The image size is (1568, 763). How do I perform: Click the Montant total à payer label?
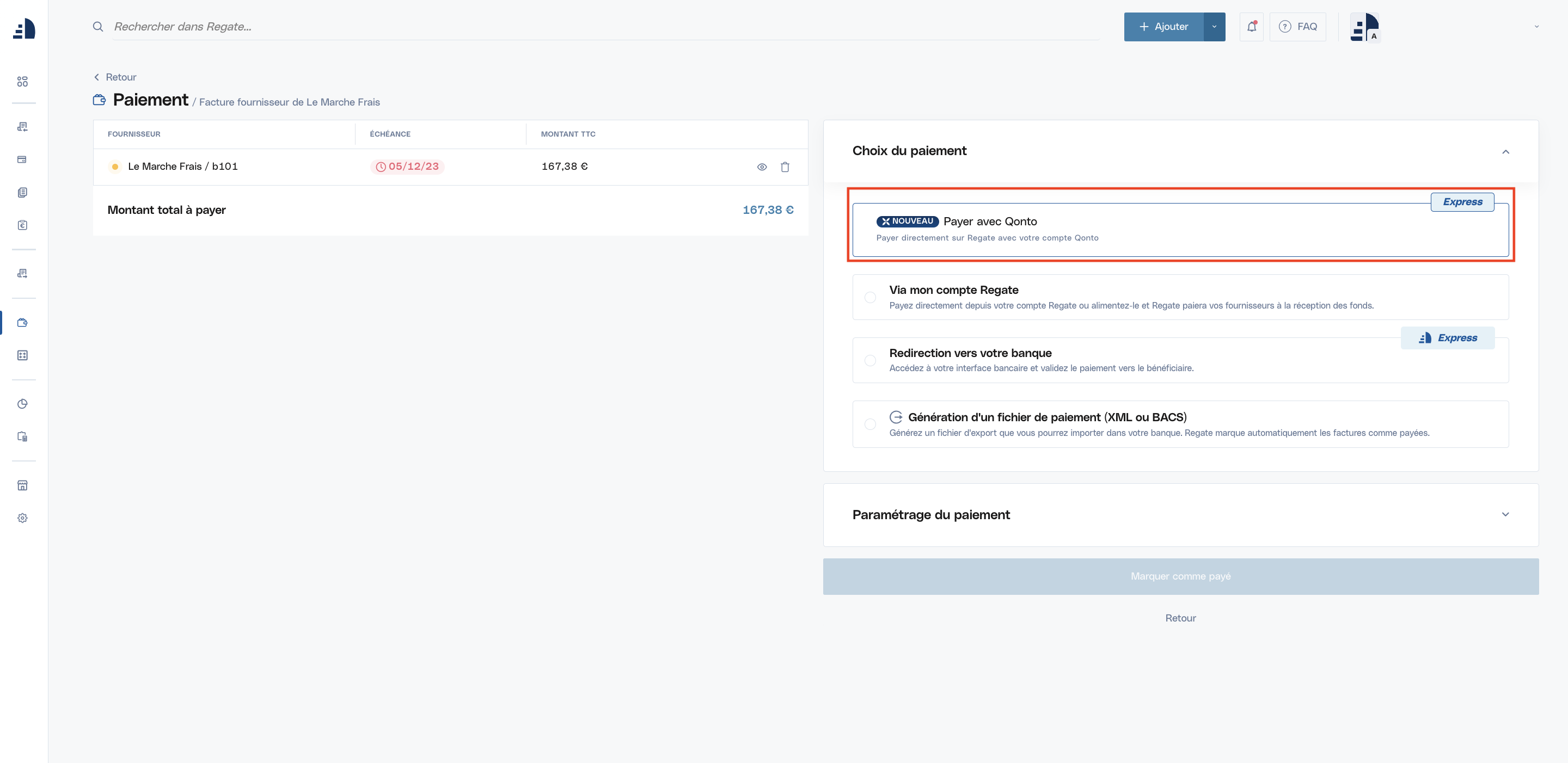(x=167, y=210)
